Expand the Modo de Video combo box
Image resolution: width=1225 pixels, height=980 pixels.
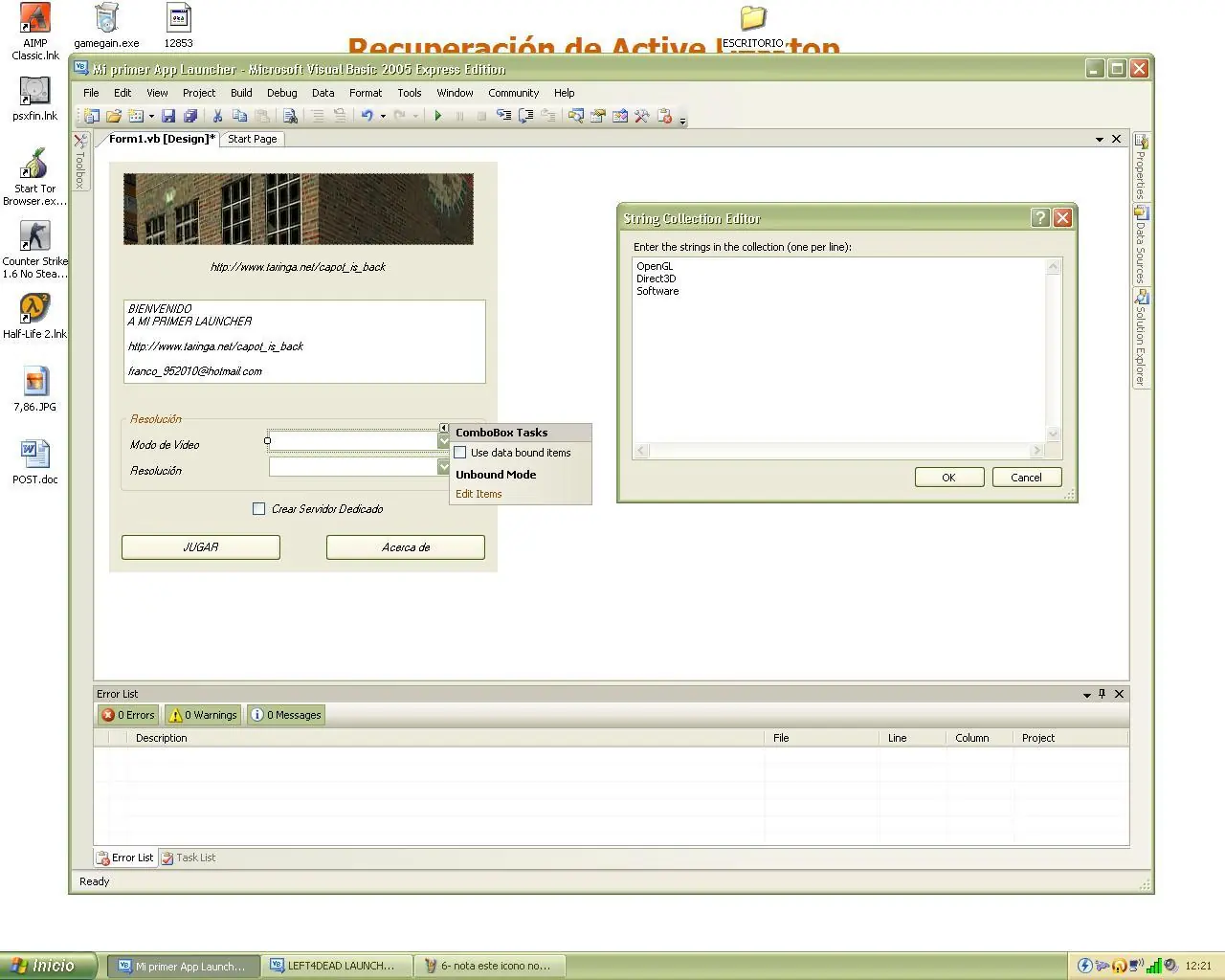(443, 441)
